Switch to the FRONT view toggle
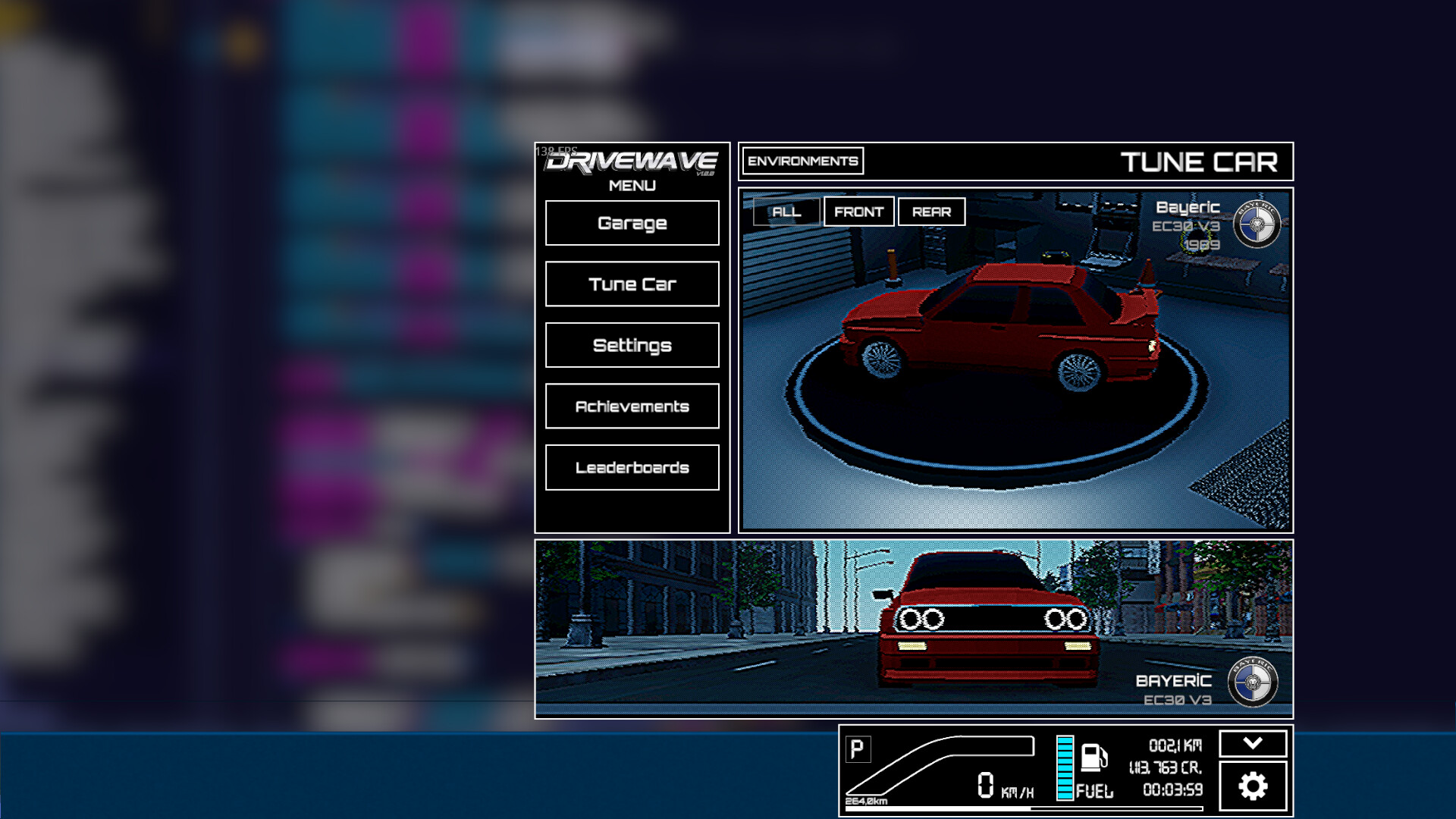 [858, 212]
